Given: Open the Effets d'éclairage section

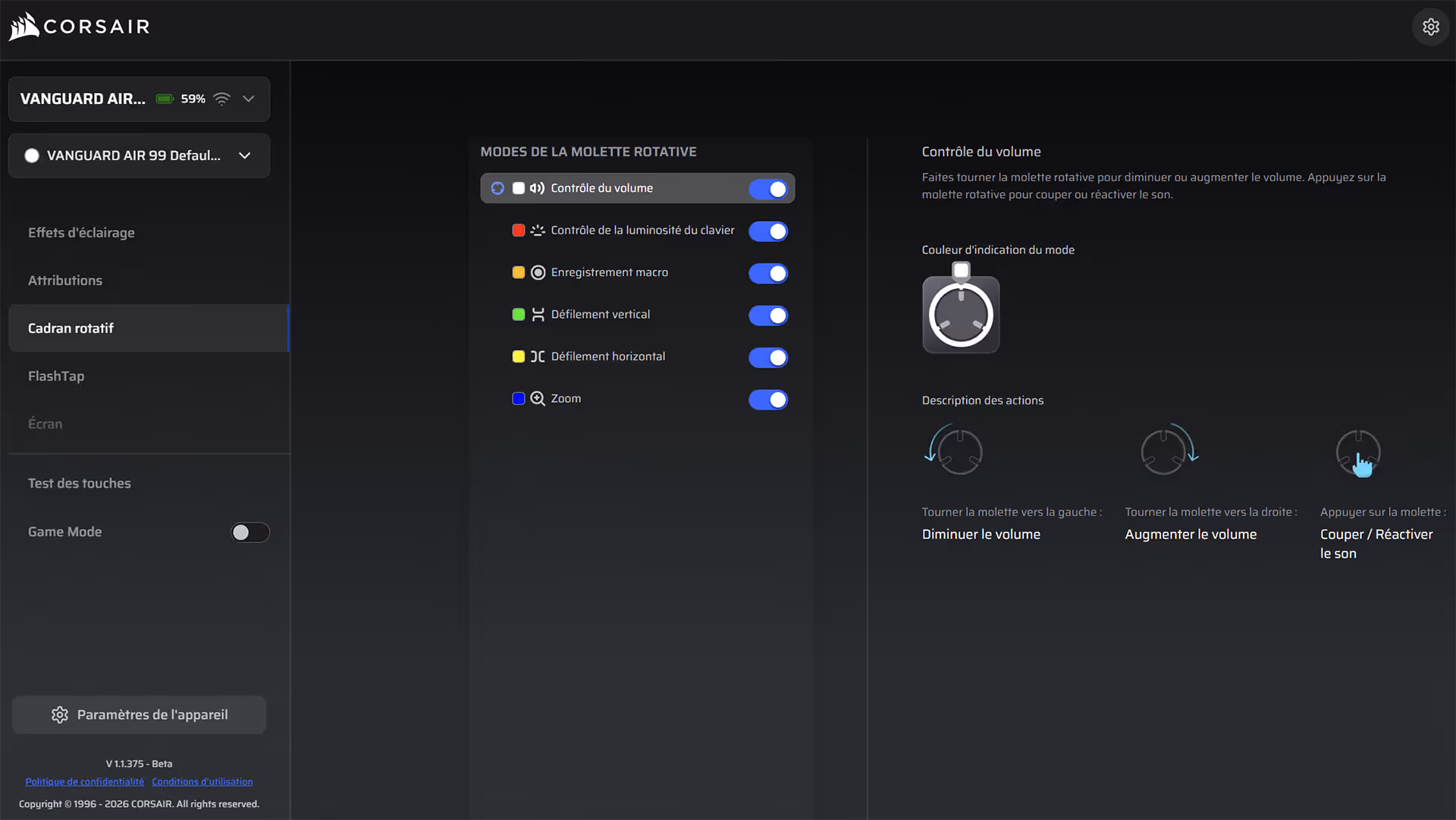Looking at the screenshot, I should click(81, 233).
